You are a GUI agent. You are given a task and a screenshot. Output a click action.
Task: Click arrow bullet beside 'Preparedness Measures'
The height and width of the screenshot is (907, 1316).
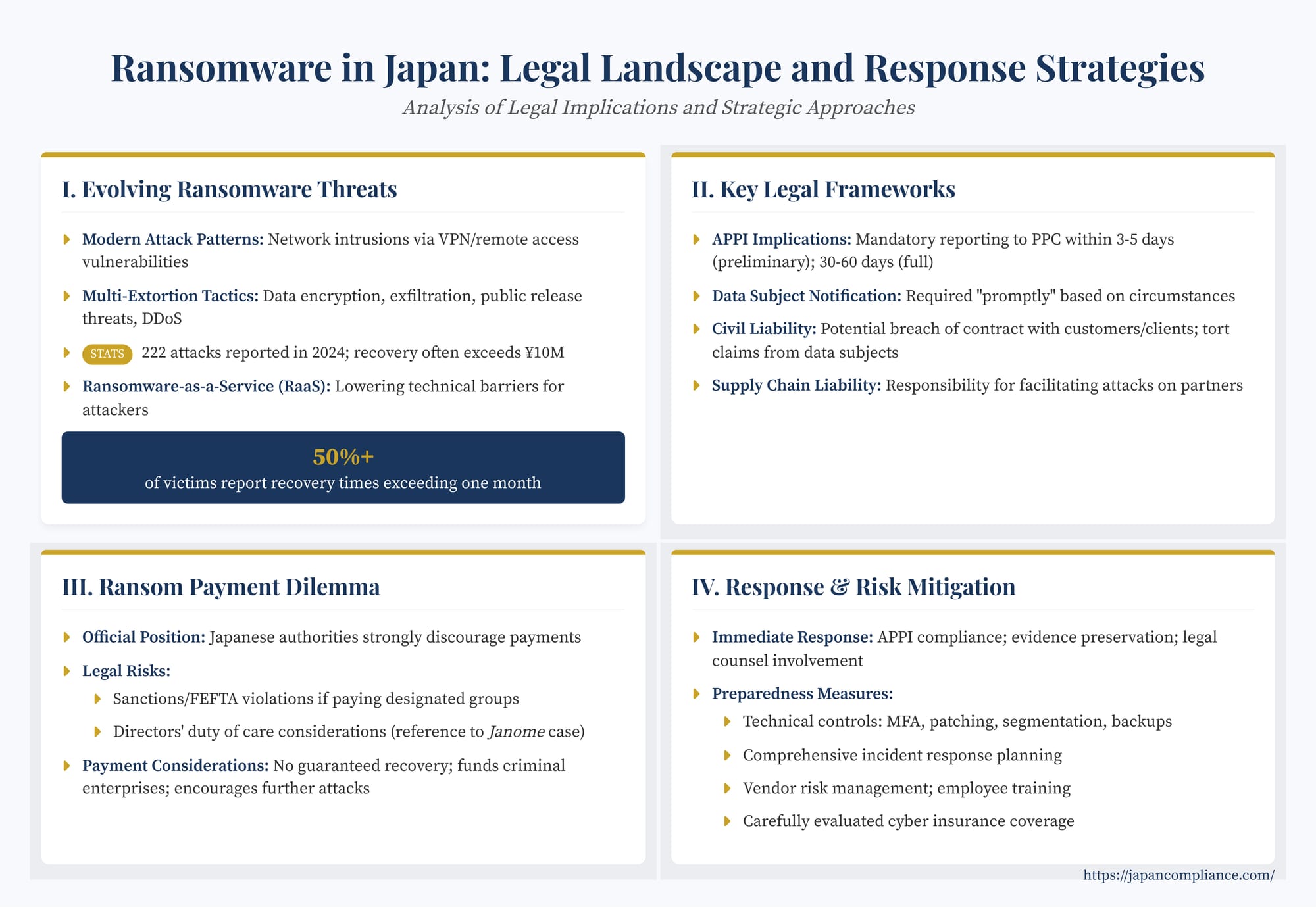click(x=696, y=694)
